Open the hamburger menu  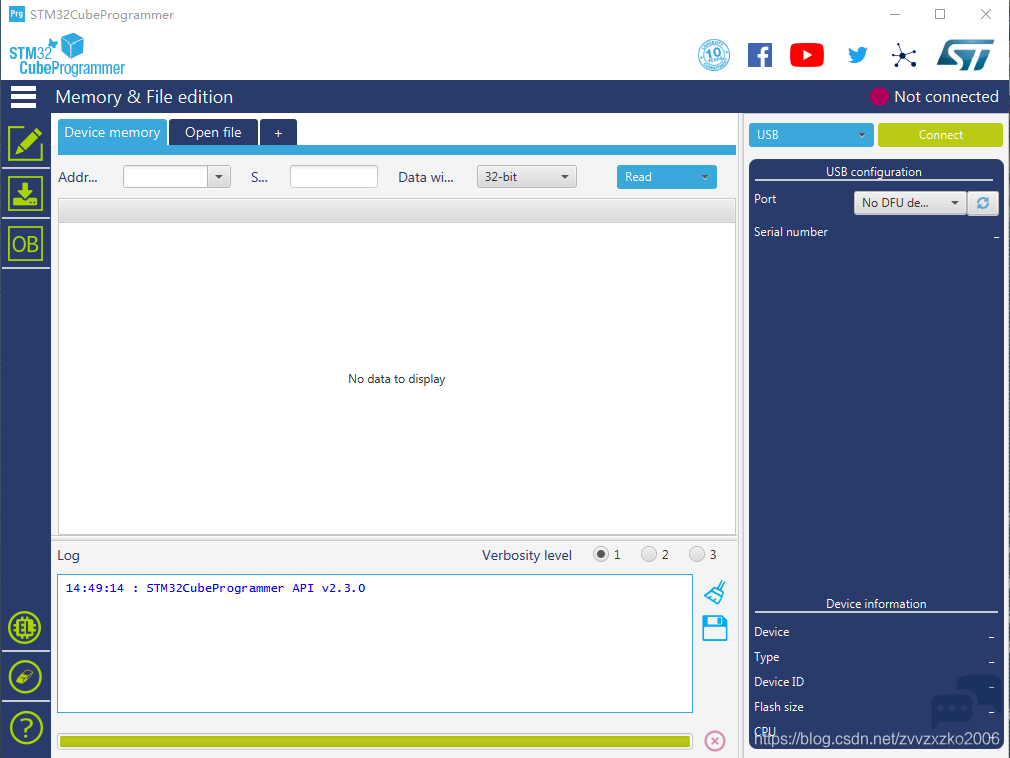click(x=23, y=97)
